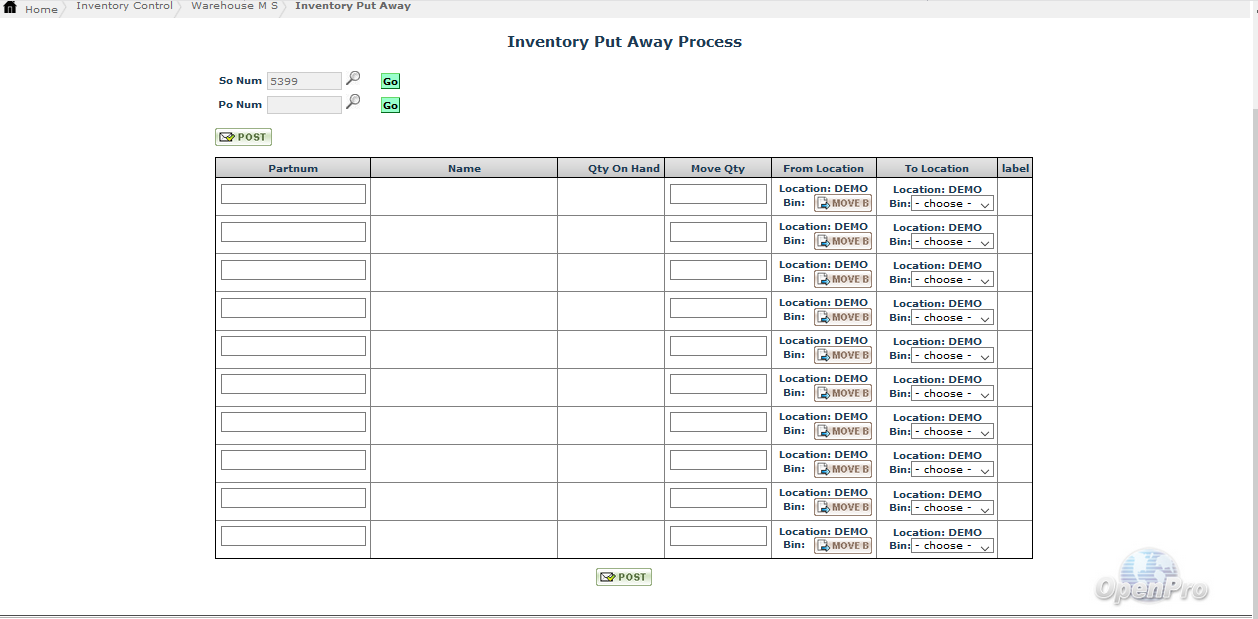Focus the Po Num input field
The width and height of the screenshot is (1258, 619).
tap(304, 105)
